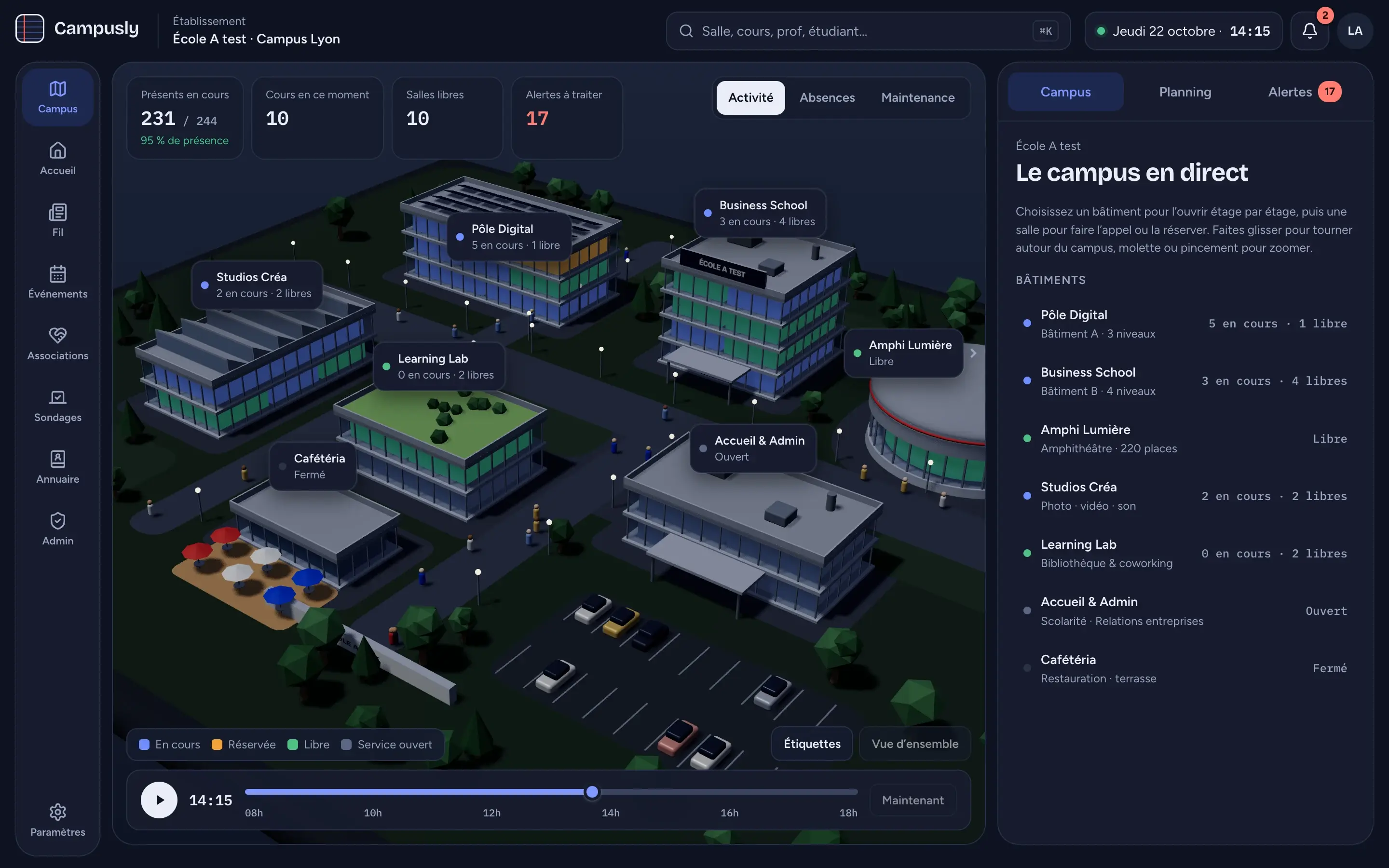This screenshot has height=868, width=1389.
Task: Click Libre green legend swatch
Action: (293, 745)
